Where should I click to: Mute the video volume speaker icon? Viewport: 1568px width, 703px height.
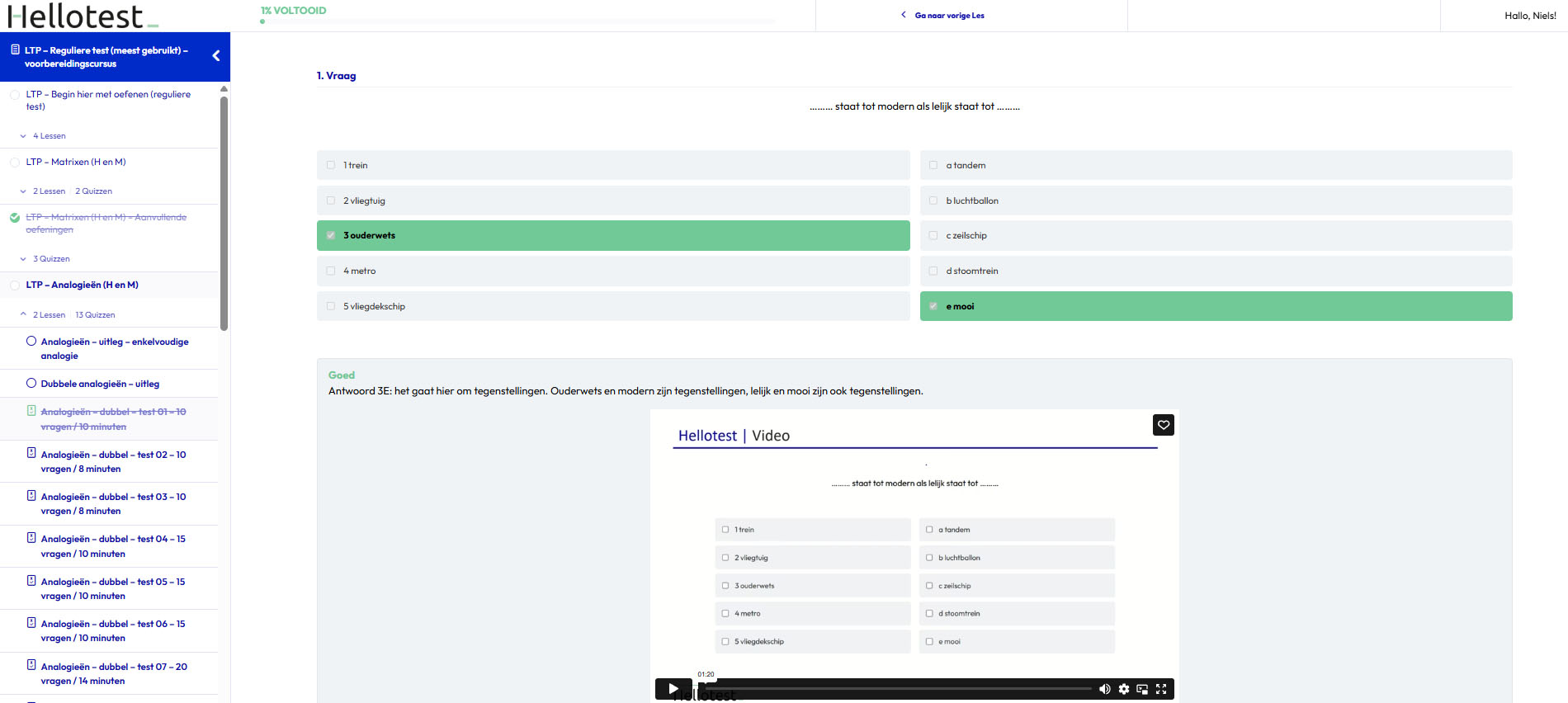coord(1104,689)
